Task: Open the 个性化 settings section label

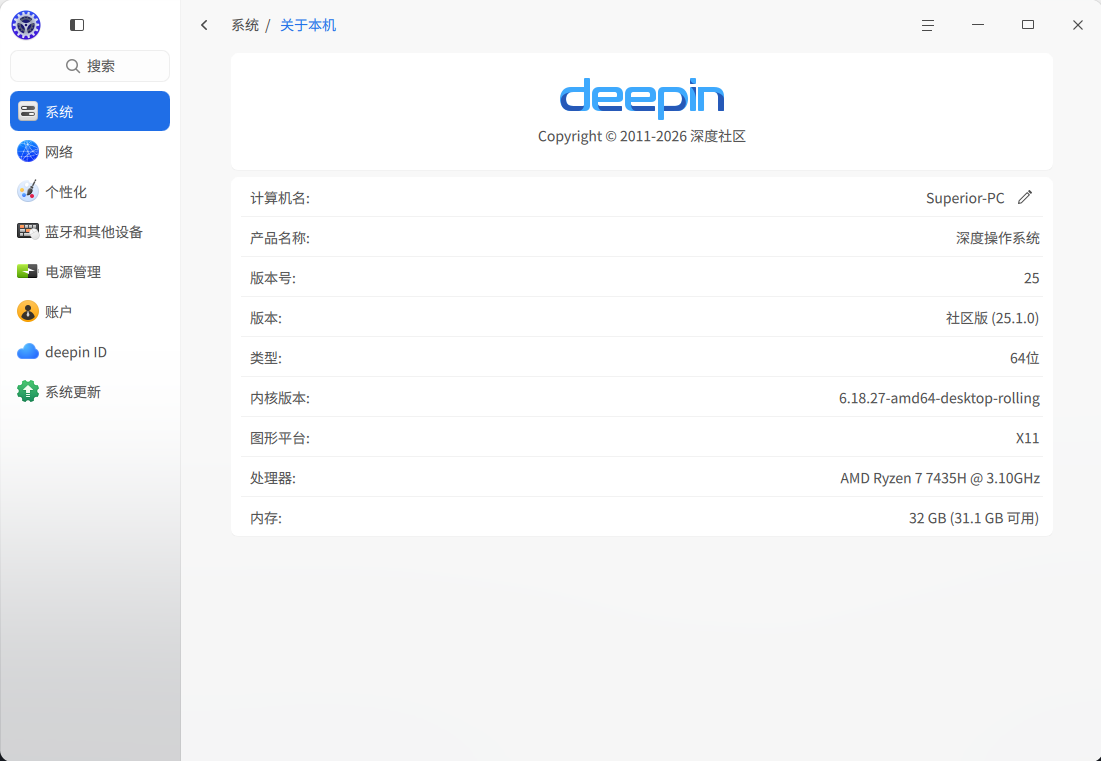Action: (66, 192)
